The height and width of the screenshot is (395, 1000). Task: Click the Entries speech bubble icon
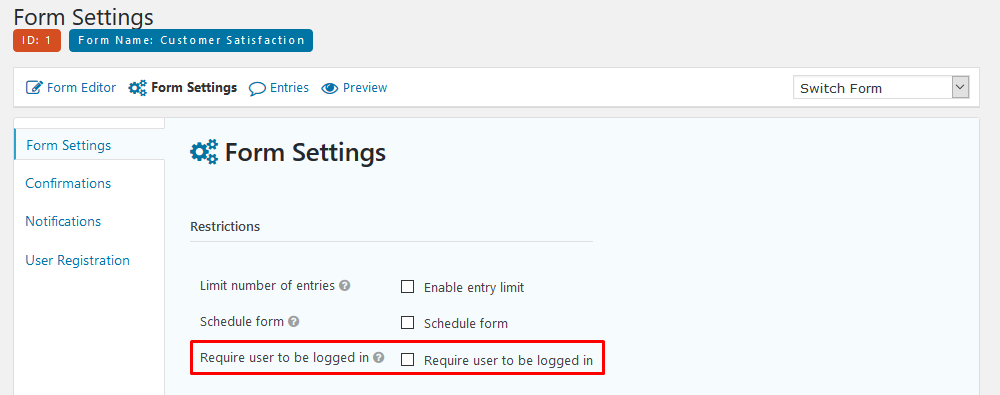pyautogui.click(x=257, y=88)
